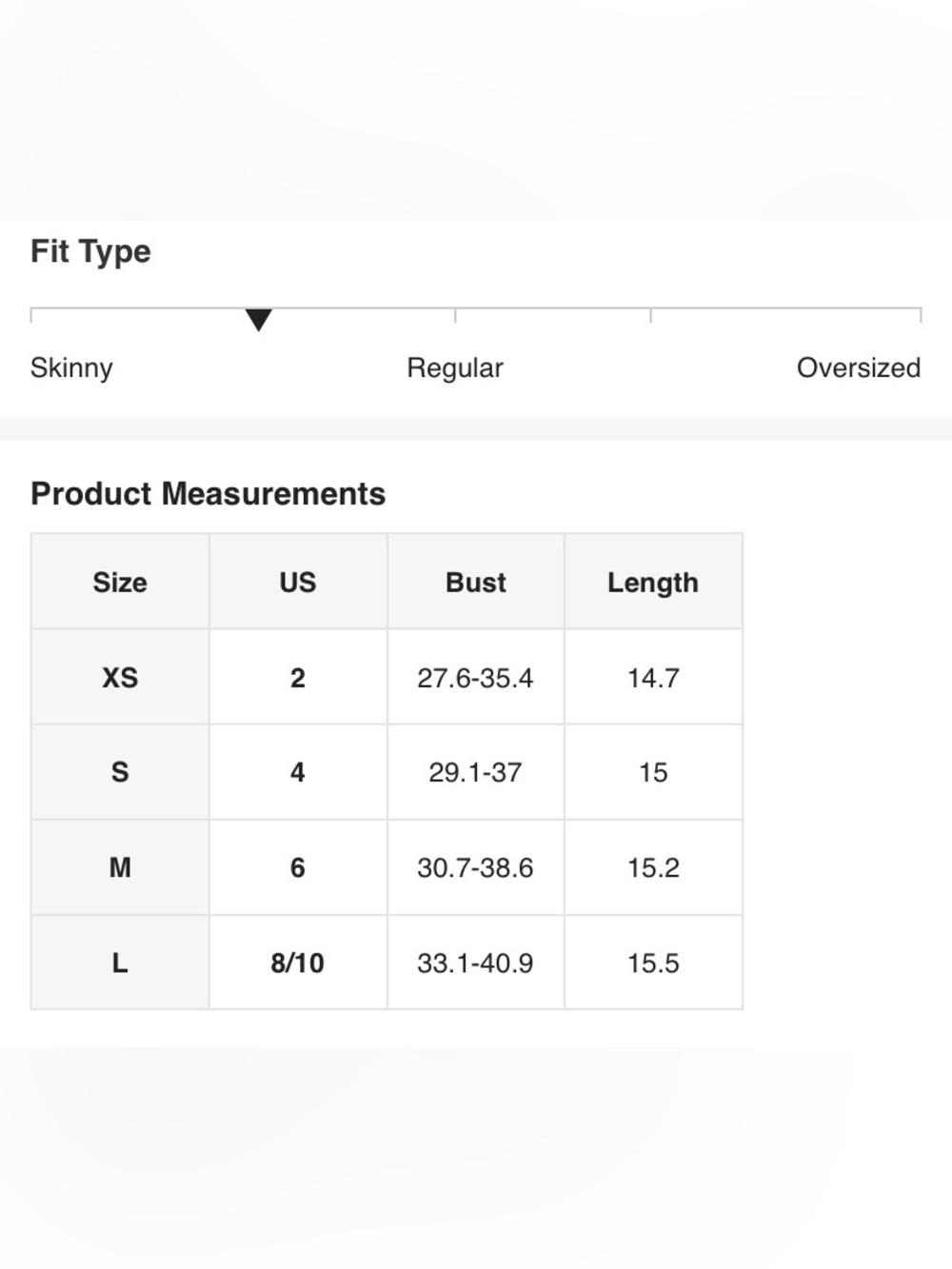The height and width of the screenshot is (1269, 952).
Task: Select the Oversized fit label
Action: [x=858, y=367]
